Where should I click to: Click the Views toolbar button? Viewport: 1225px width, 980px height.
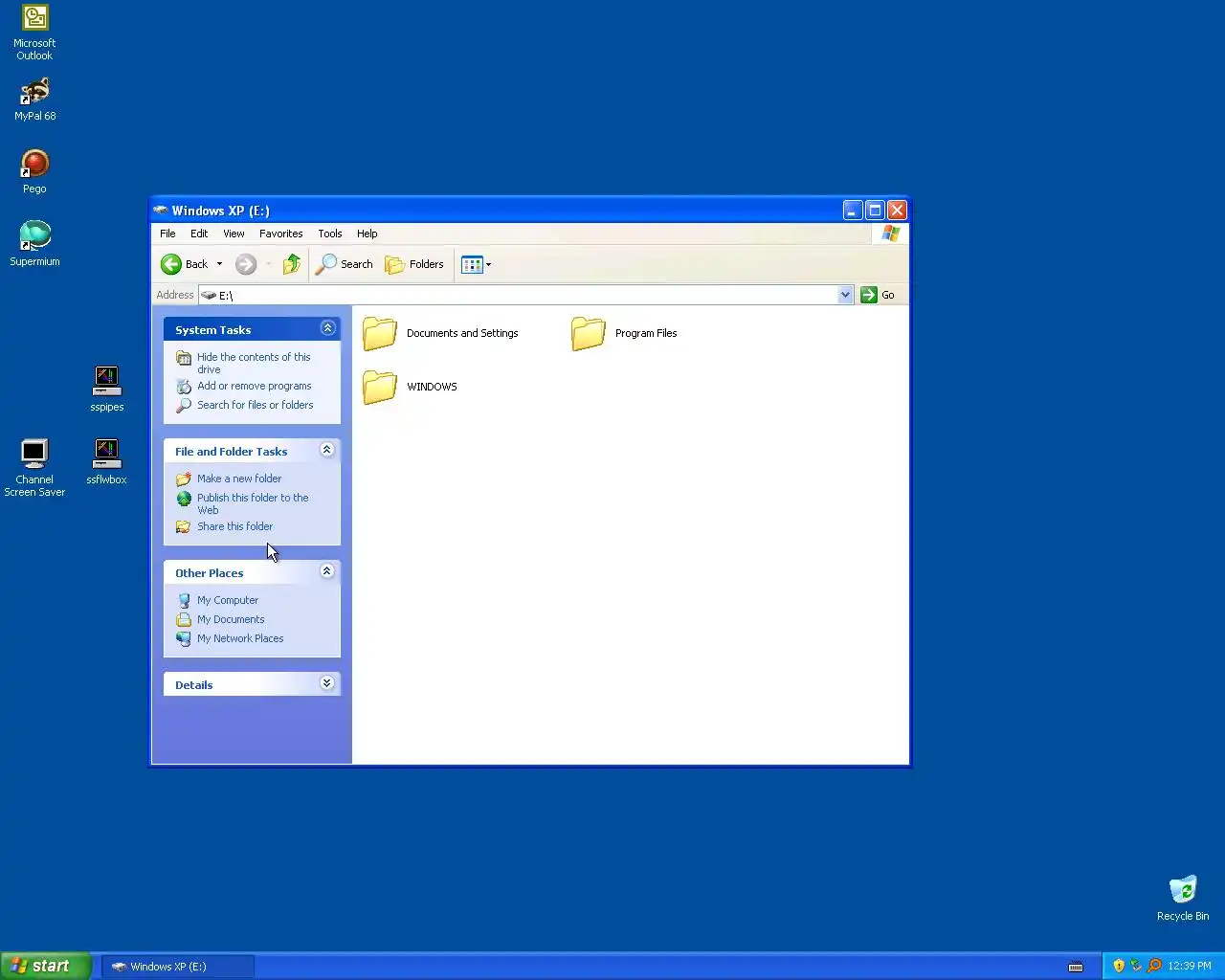click(x=472, y=264)
